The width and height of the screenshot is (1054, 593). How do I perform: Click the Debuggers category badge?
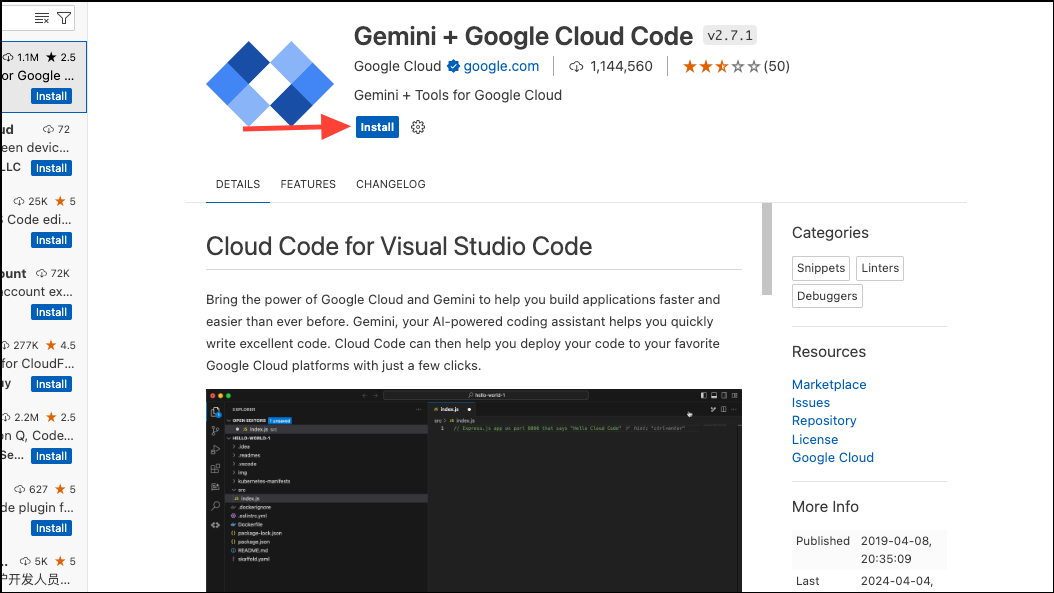click(x=826, y=295)
